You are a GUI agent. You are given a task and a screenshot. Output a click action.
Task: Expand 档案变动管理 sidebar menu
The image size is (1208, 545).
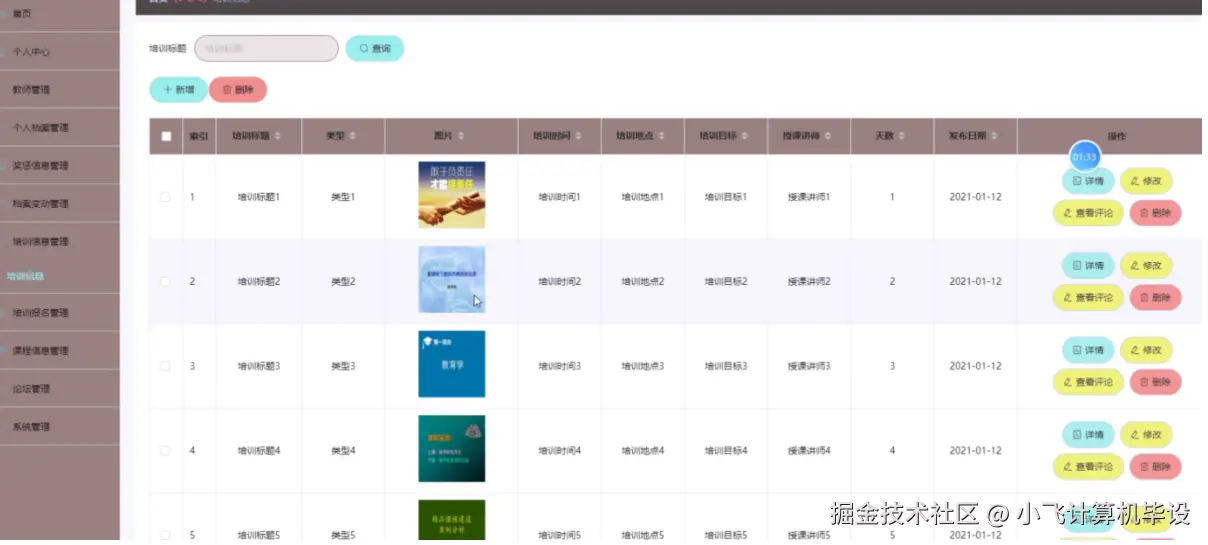60,203
